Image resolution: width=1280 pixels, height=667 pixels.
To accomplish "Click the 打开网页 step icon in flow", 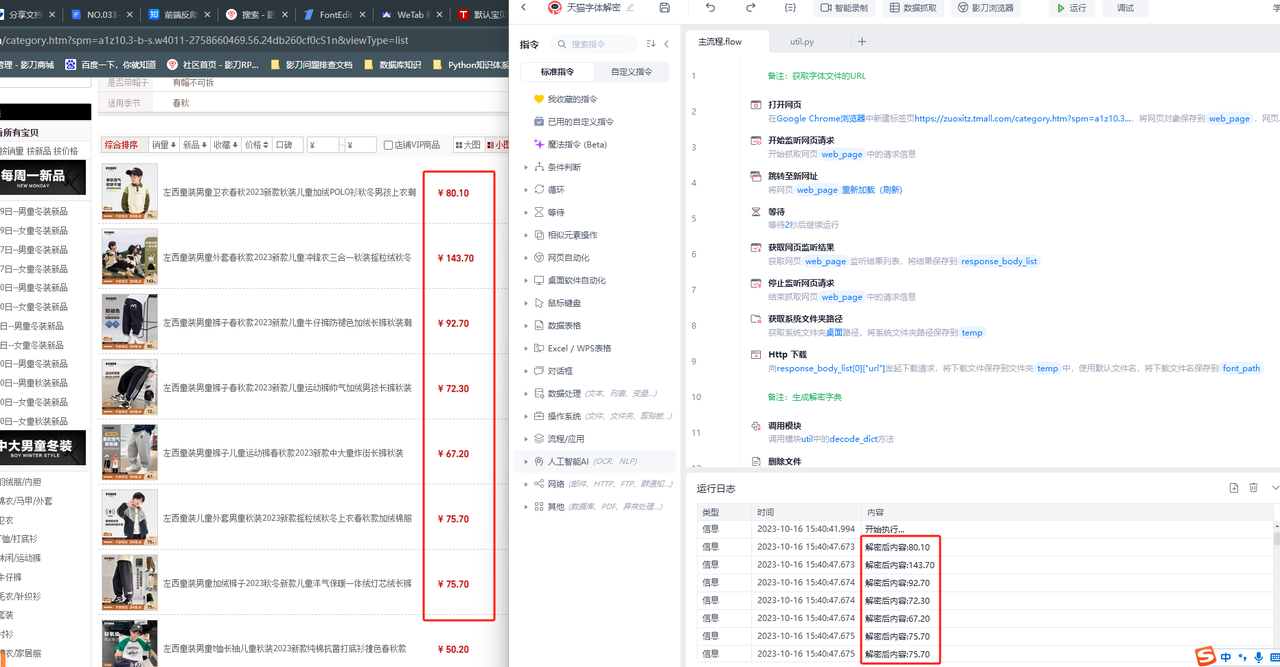I will [x=756, y=105].
